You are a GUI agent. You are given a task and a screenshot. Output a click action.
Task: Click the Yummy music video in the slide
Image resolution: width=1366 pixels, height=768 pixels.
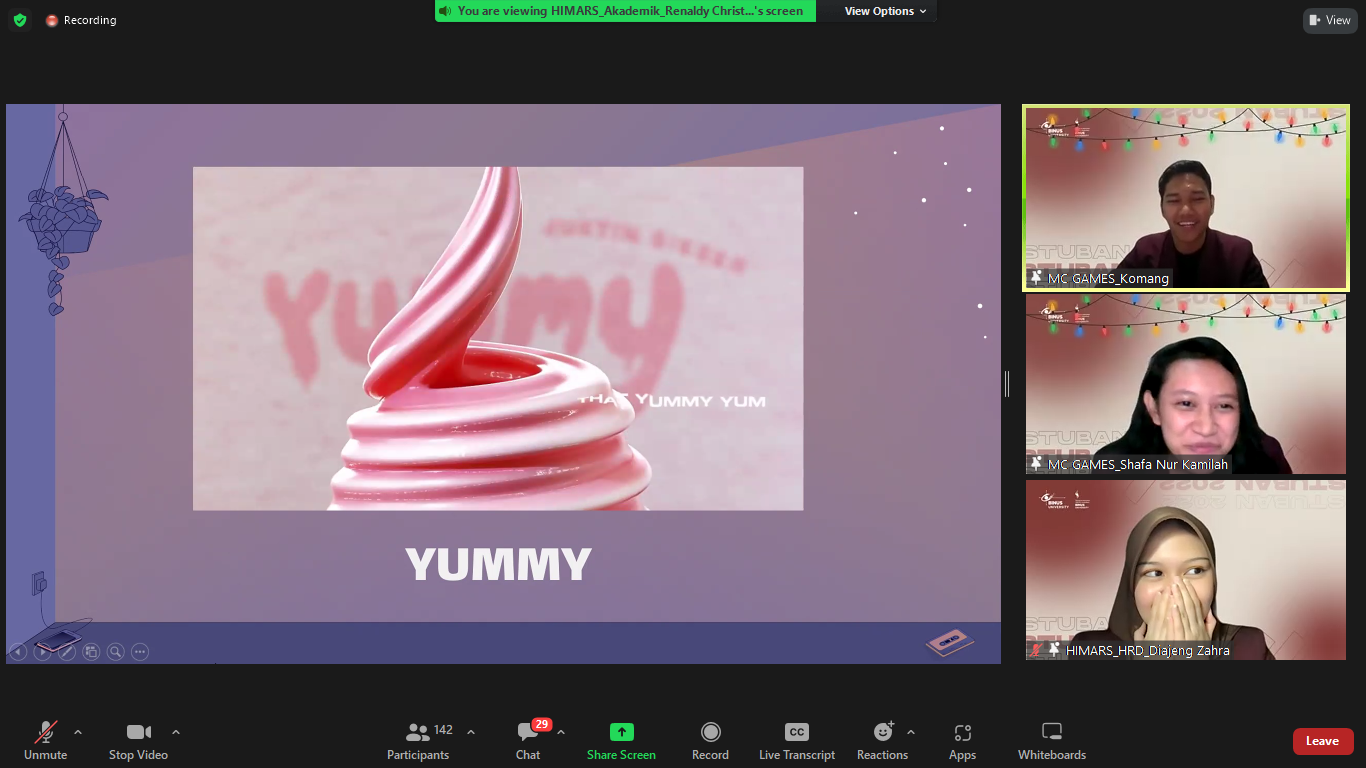tap(498, 338)
